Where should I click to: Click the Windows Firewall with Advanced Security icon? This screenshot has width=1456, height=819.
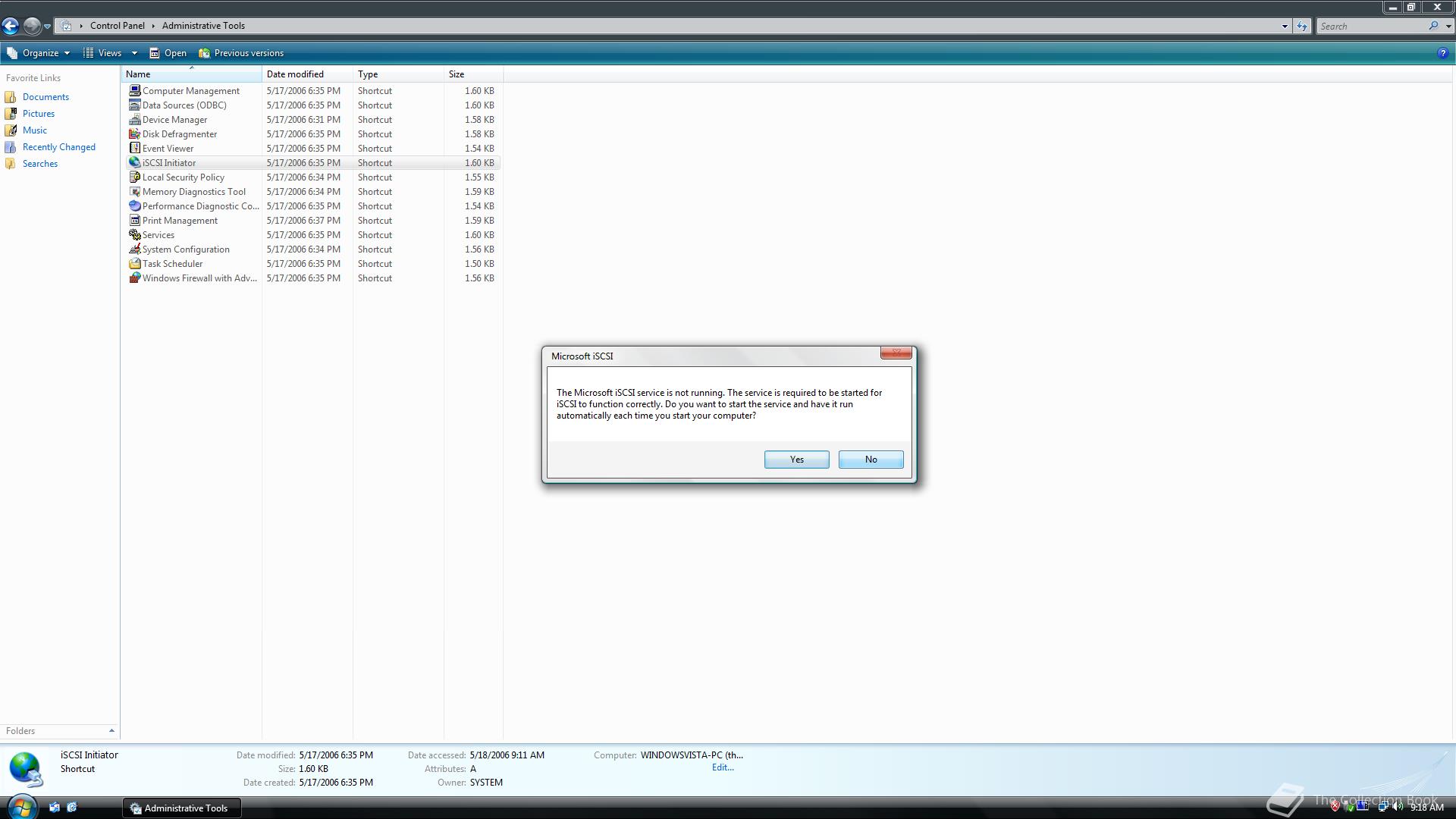134,278
